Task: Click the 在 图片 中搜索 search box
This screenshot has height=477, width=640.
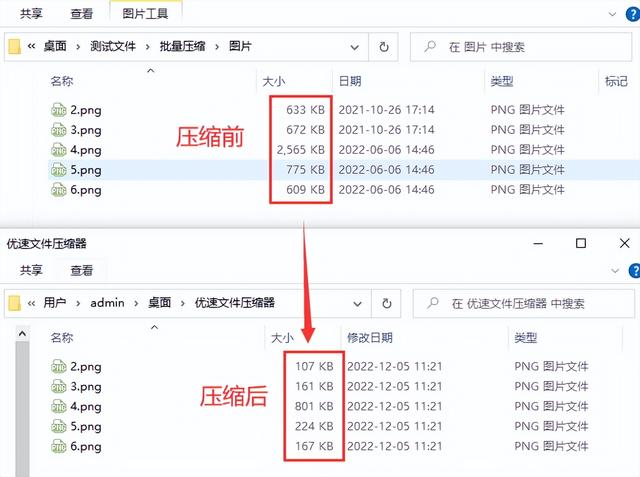Action: [521, 47]
